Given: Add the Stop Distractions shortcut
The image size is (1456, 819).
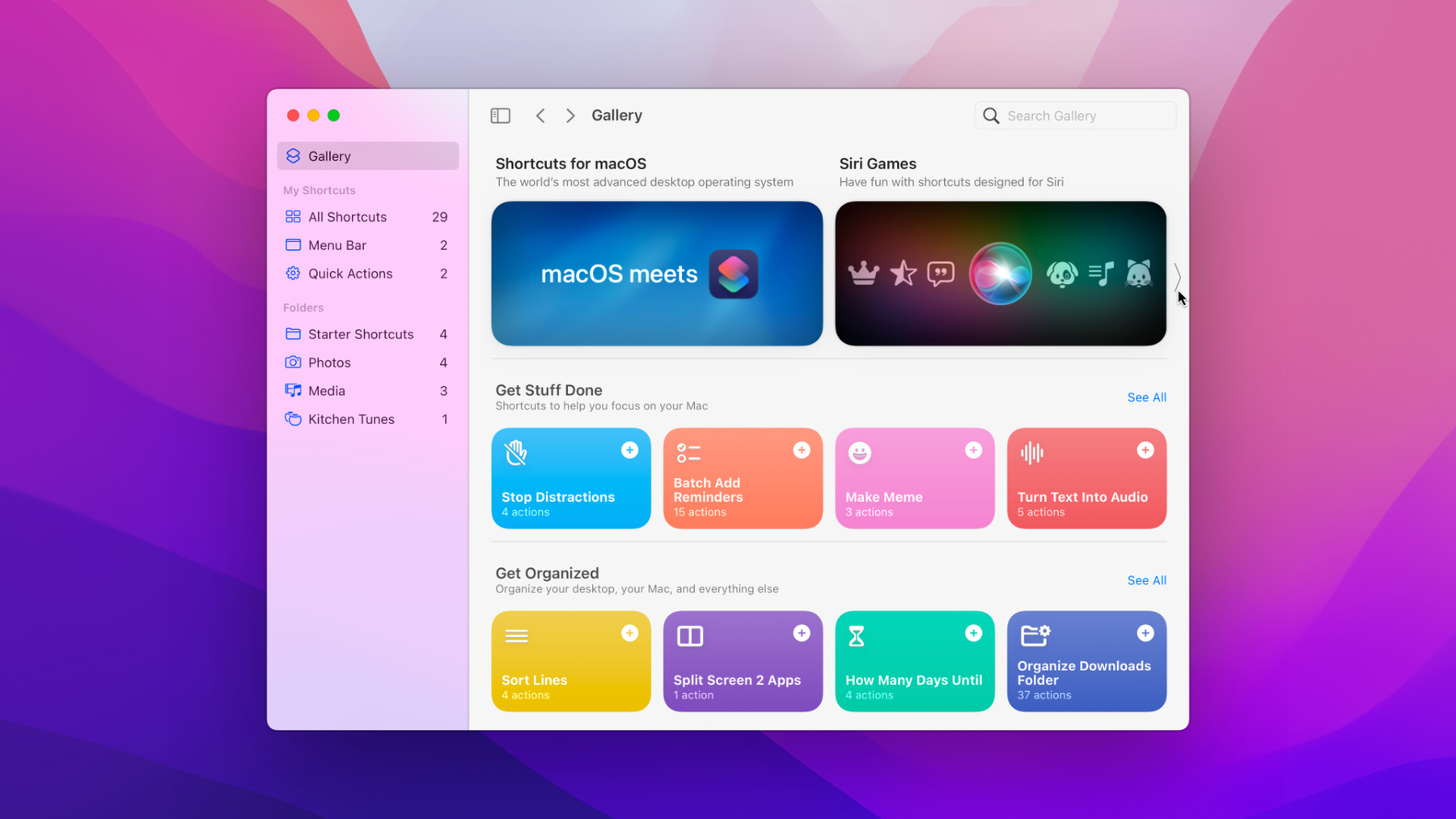Looking at the screenshot, I should (629, 450).
